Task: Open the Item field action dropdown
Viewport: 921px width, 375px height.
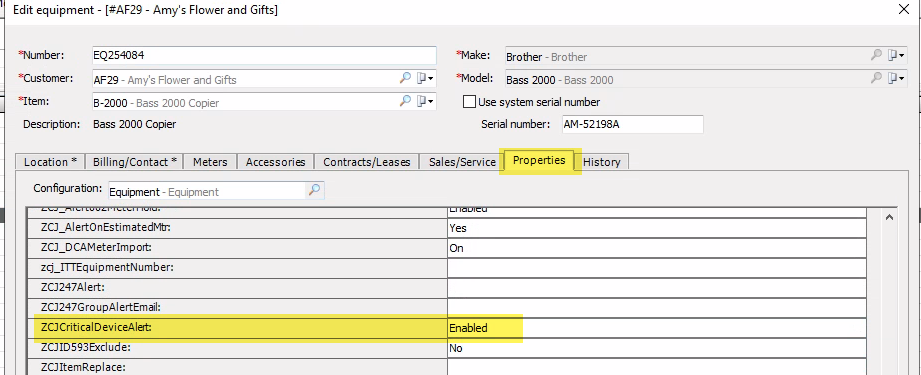Action: tap(425, 102)
